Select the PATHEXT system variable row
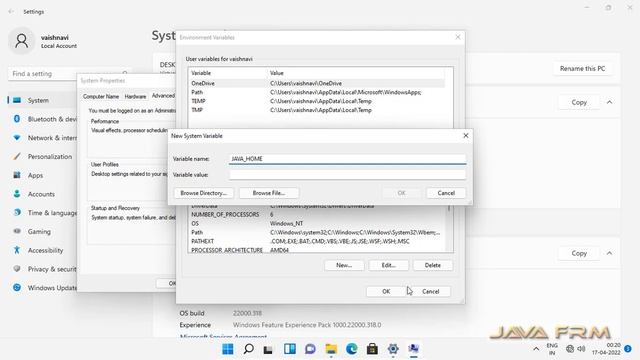 pyautogui.click(x=317, y=242)
